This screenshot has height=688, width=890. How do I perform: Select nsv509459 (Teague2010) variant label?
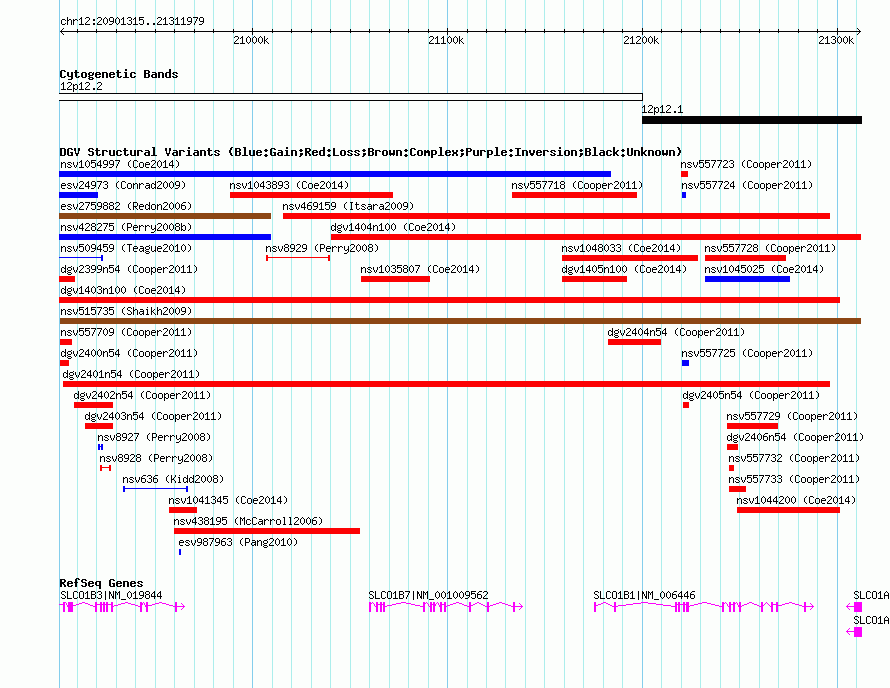tap(126, 248)
